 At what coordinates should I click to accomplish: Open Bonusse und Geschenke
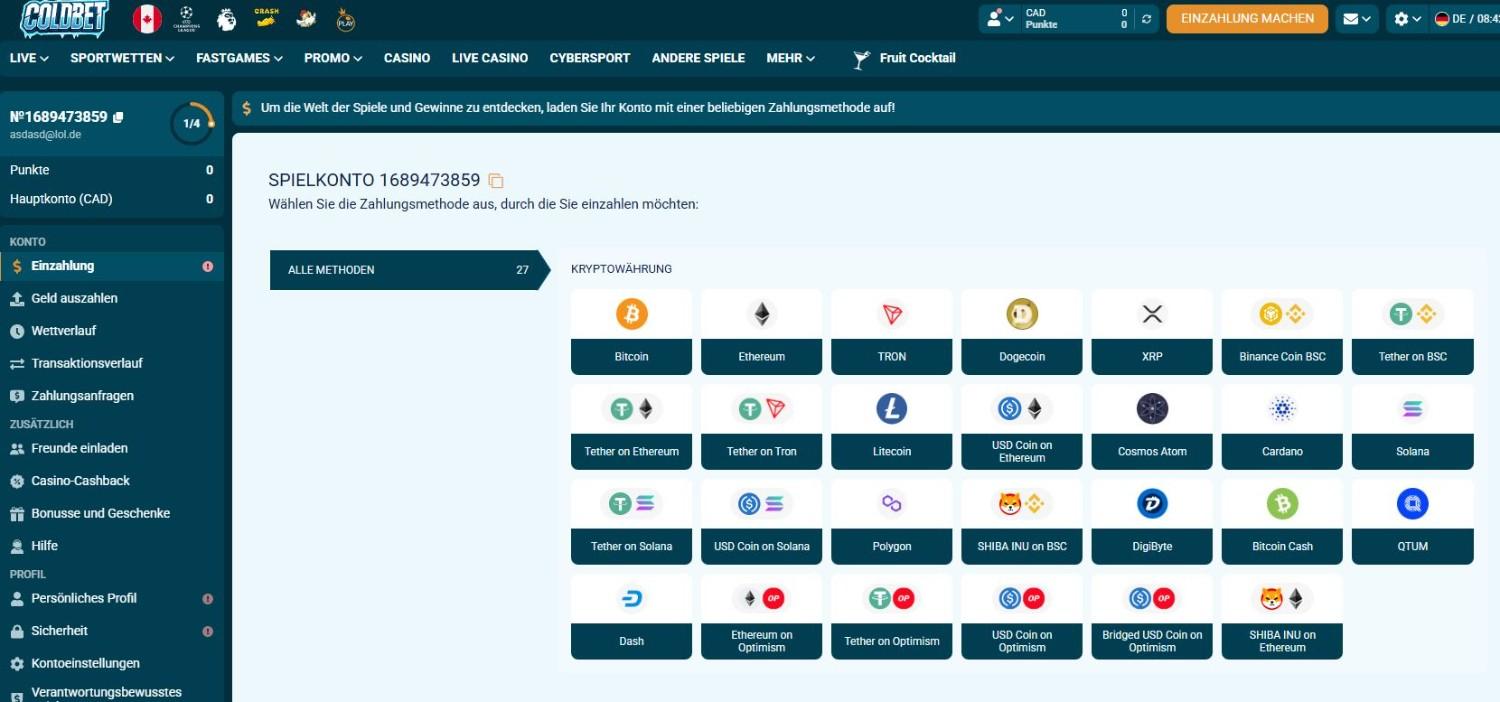112,513
